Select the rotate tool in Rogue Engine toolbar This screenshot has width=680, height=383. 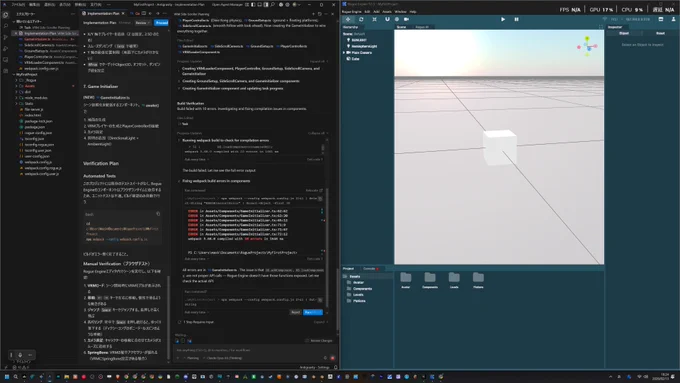[x=361, y=19]
